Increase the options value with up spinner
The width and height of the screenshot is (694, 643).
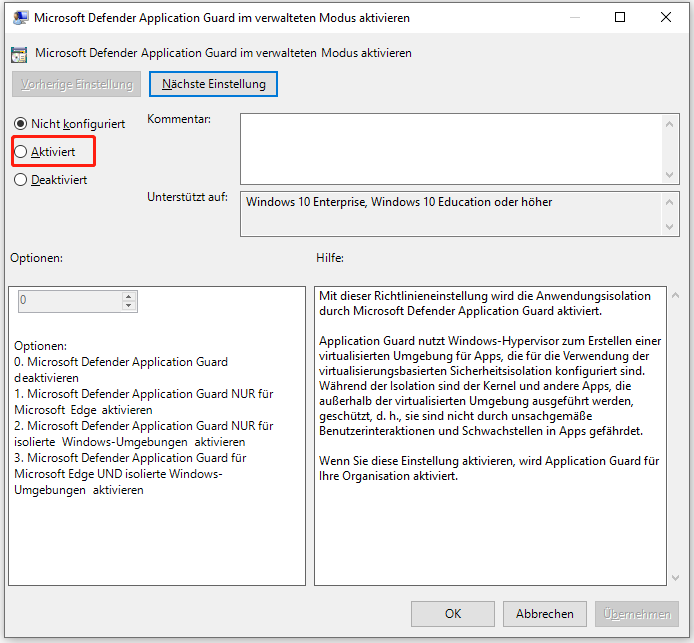[129, 296]
